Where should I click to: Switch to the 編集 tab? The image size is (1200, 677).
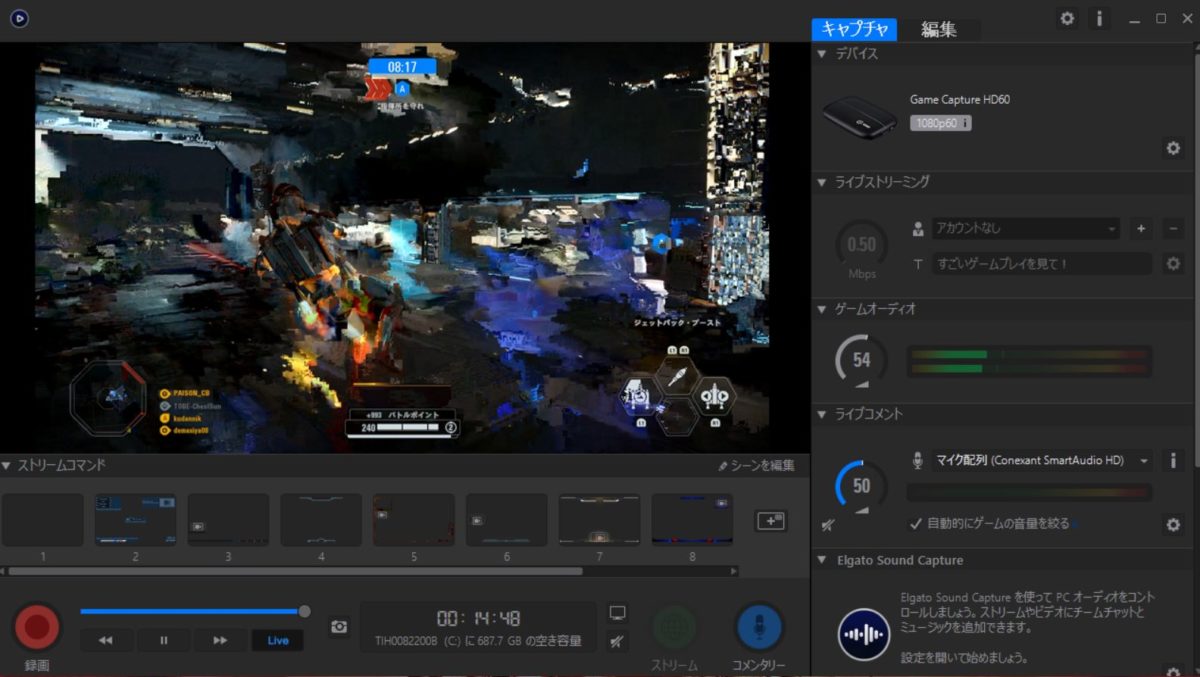coord(940,29)
